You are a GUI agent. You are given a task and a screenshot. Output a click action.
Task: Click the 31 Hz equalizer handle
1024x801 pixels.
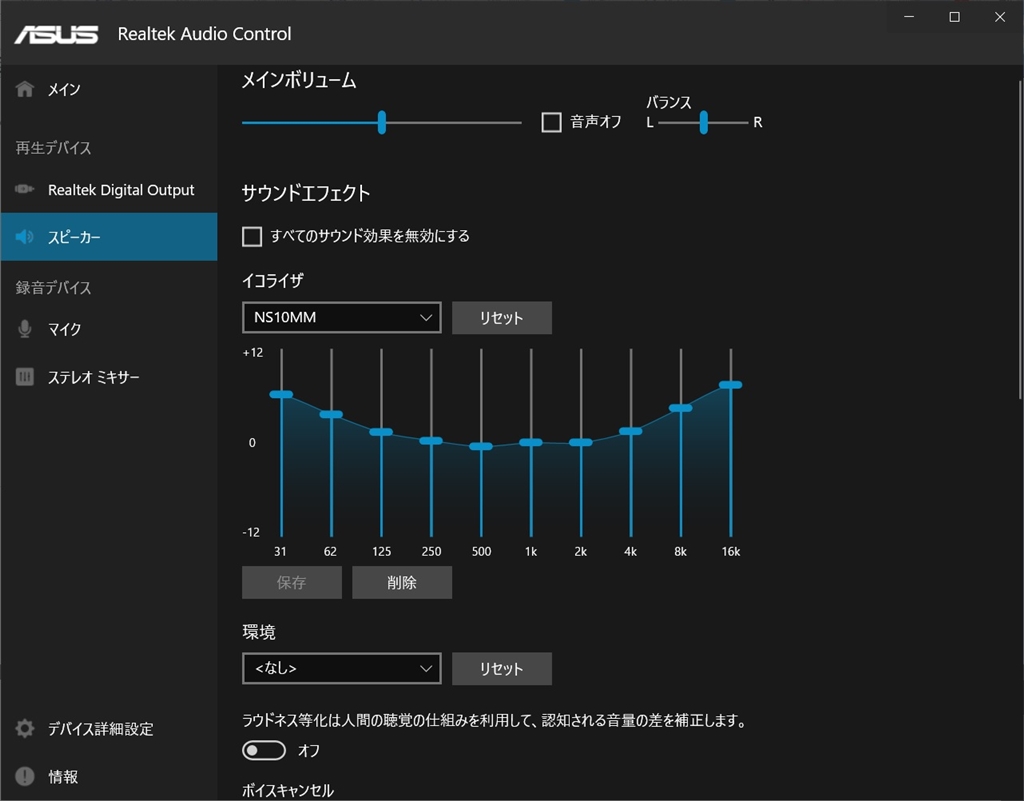click(x=281, y=394)
